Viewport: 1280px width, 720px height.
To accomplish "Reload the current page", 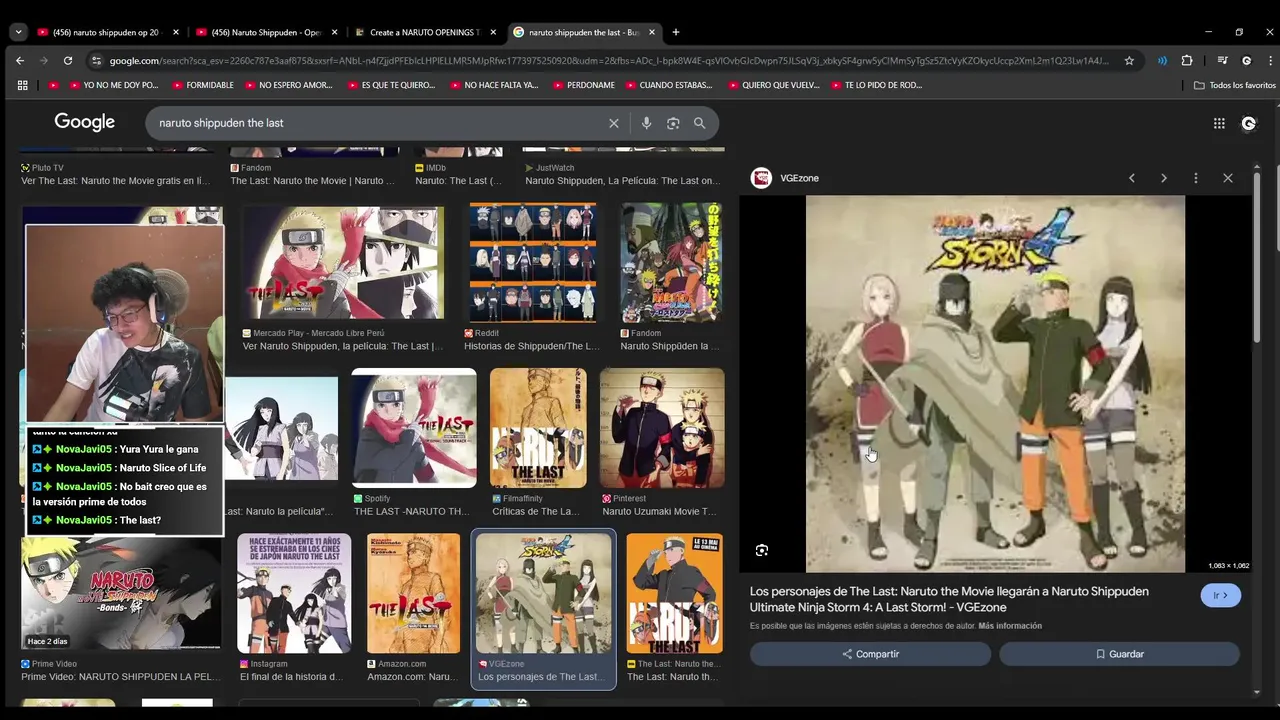I will coord(68,60).
